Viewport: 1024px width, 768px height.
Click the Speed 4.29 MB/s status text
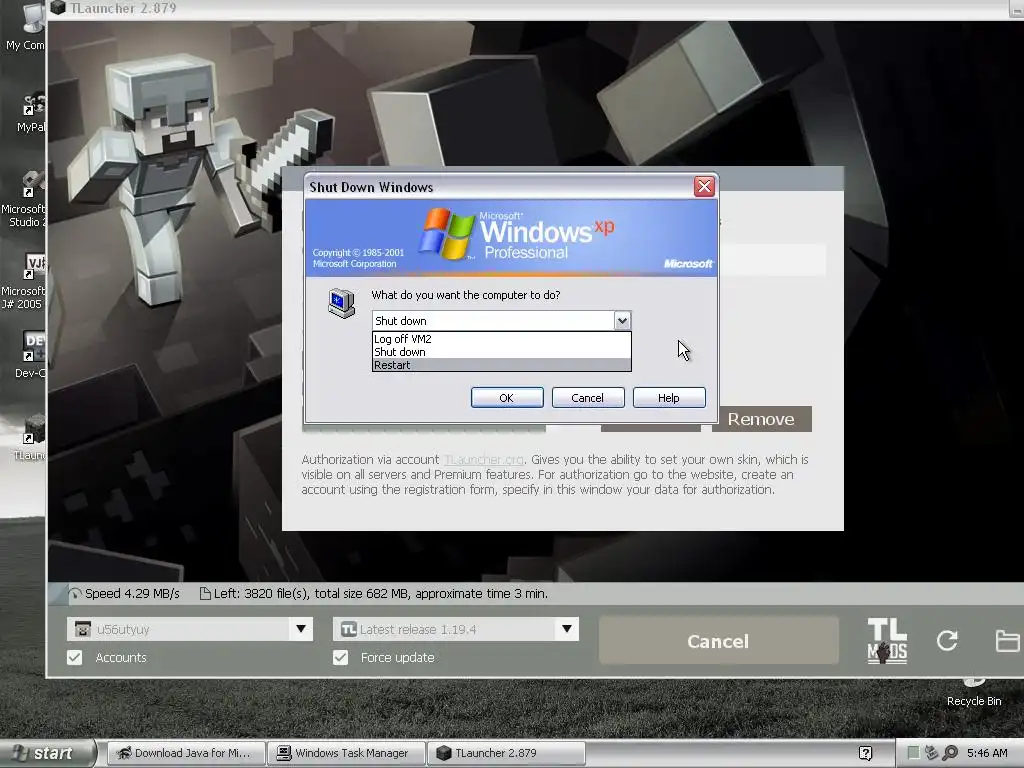tap(132, 594)
